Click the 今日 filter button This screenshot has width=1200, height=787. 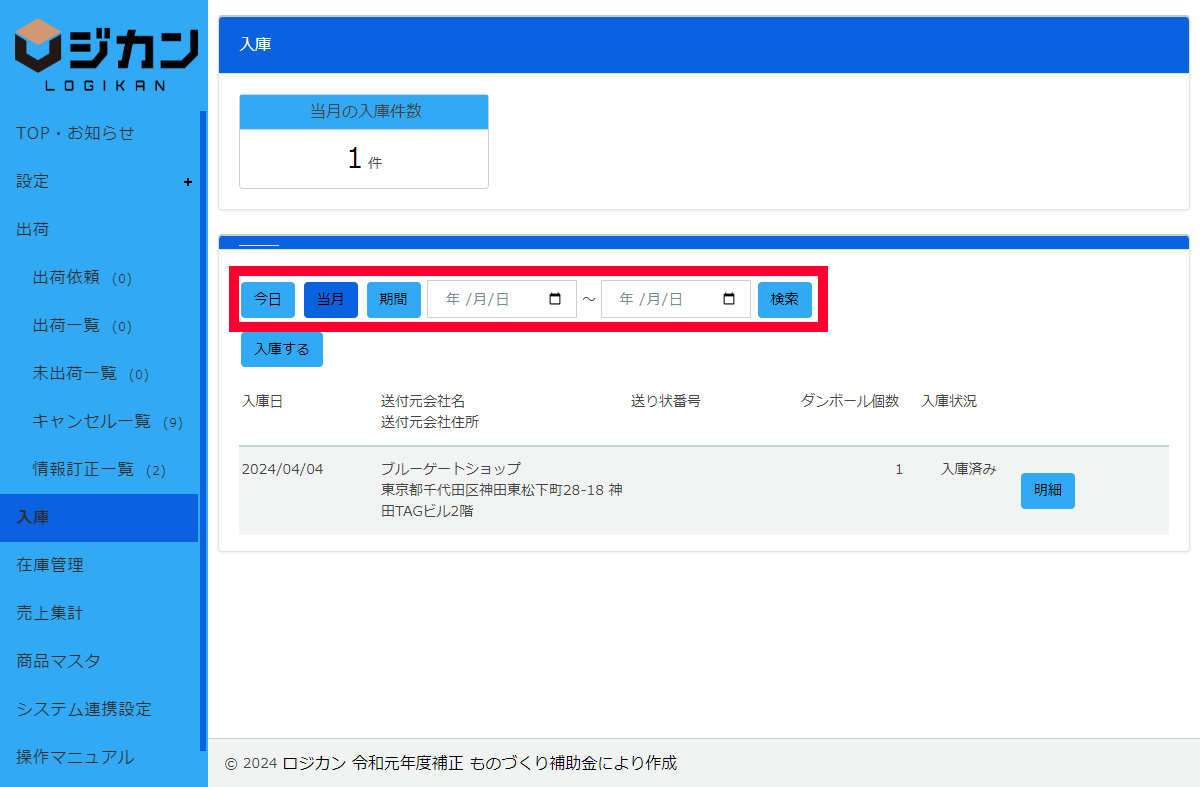(267, 299)
